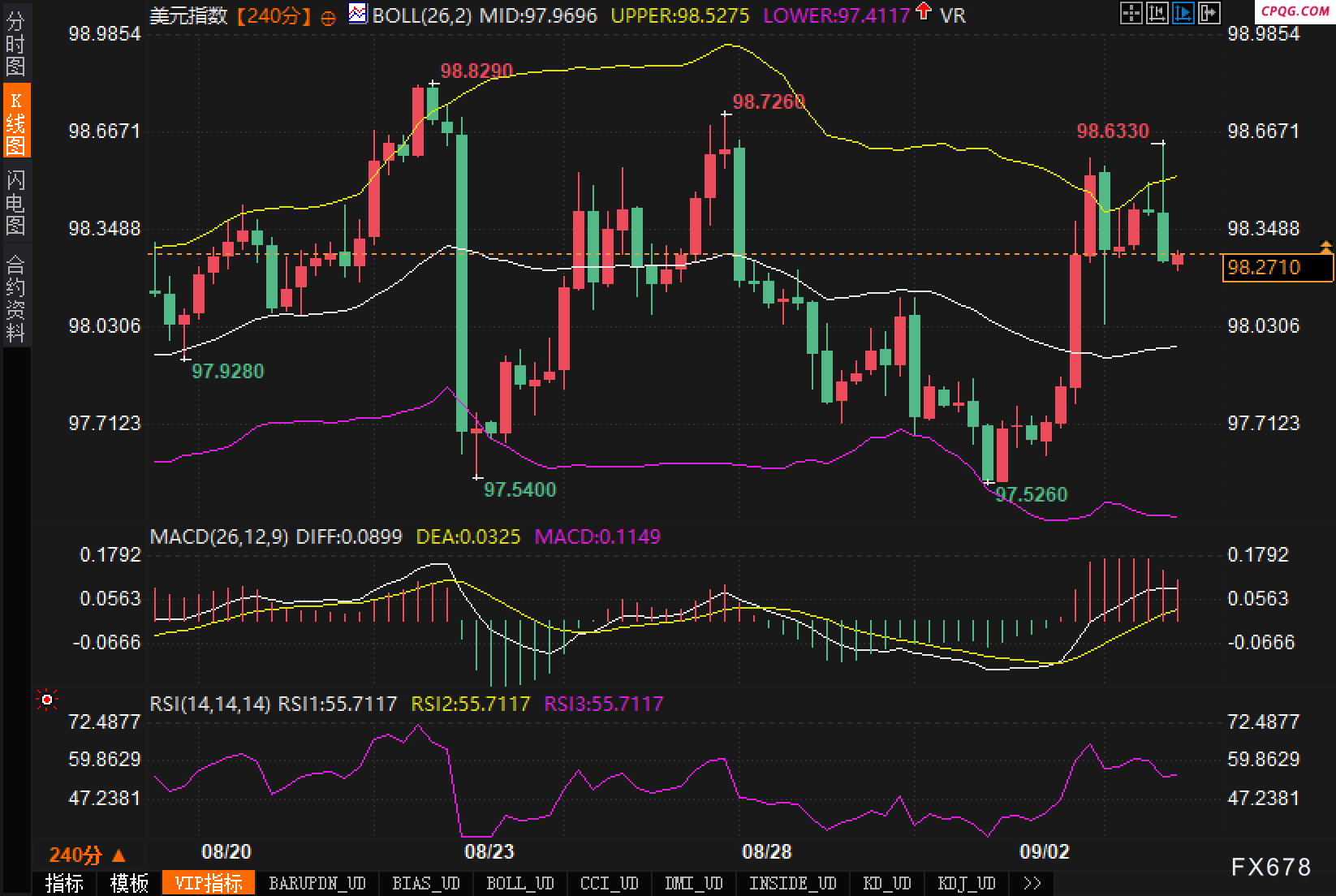Click the 08/23 date marker

(489, 851)
